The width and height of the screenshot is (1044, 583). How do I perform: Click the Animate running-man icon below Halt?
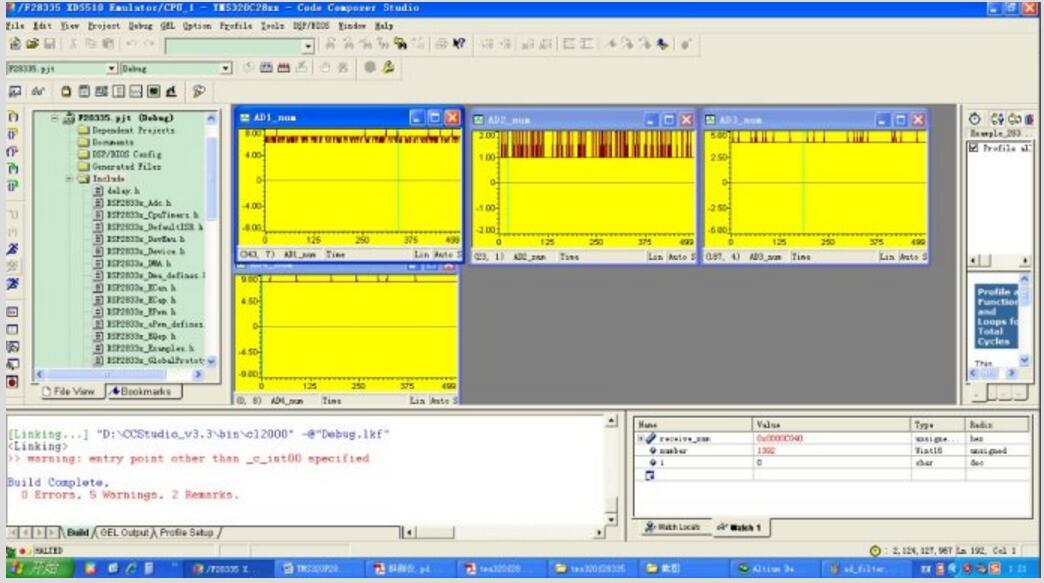coord(13,284)
